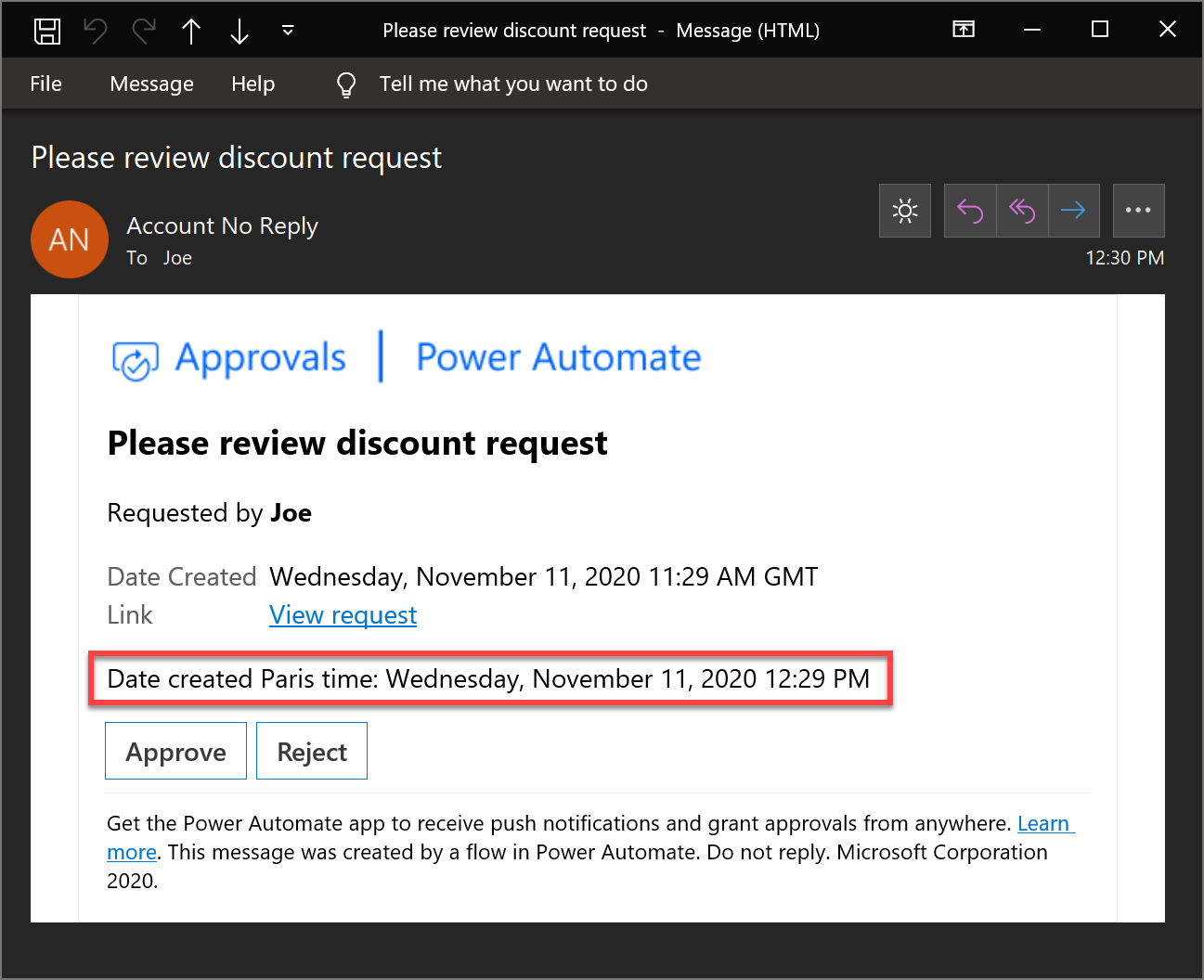
Task: Click the Redo arrow icon
Action: coord(144,31)
